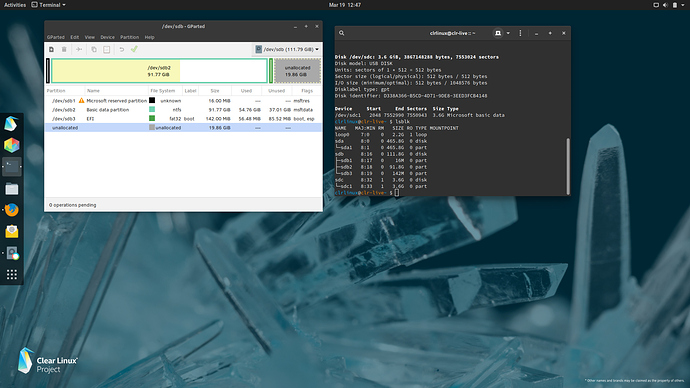690x388 pixels.
Task: Expand the terminal new-tab dropdown arrow
Action: coord(508,33)
